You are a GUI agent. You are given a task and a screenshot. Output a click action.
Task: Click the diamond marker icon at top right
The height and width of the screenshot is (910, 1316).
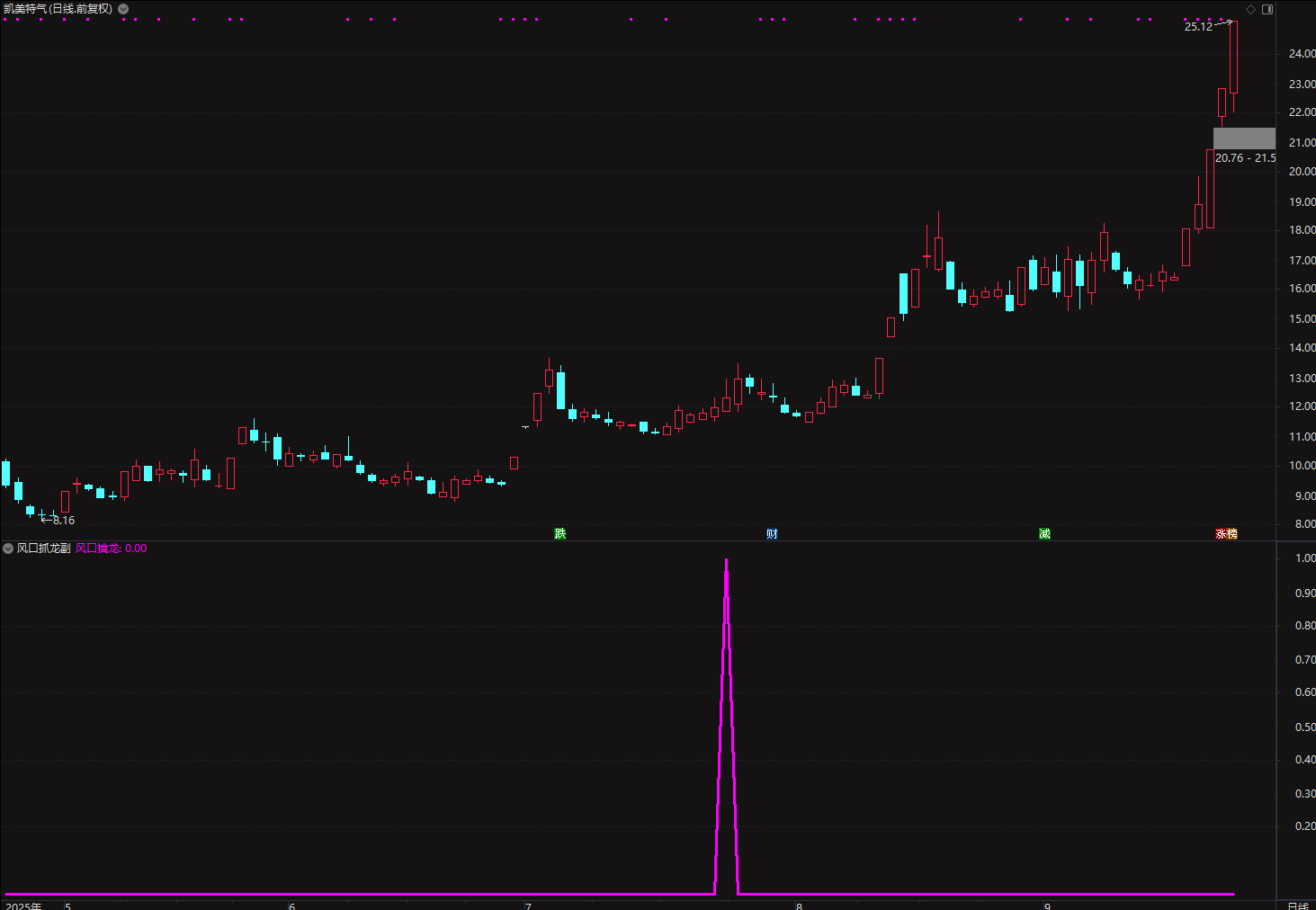point(1250,10)
